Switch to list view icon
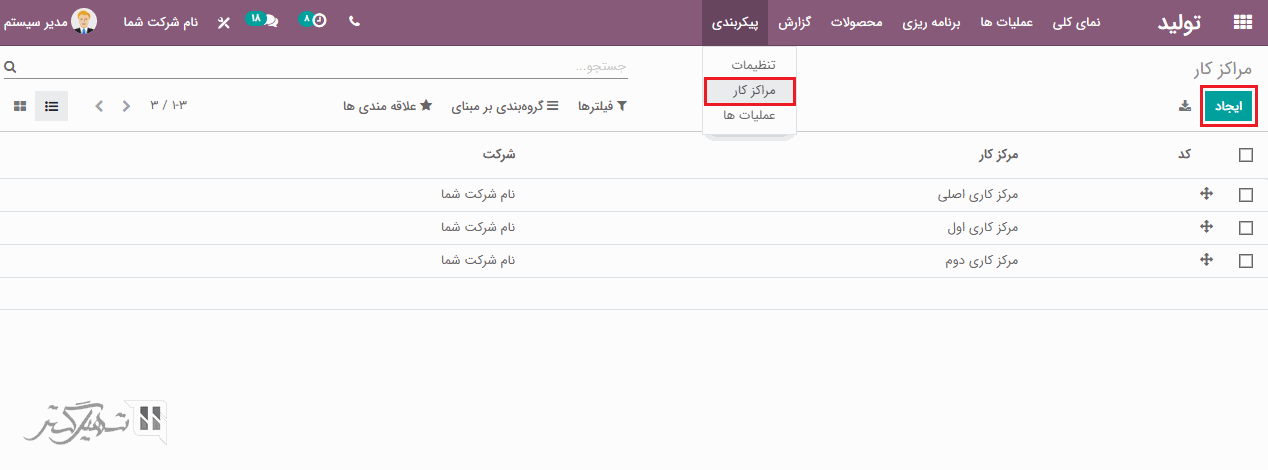This screenshot has height=470, width=1268. point(51,106)
